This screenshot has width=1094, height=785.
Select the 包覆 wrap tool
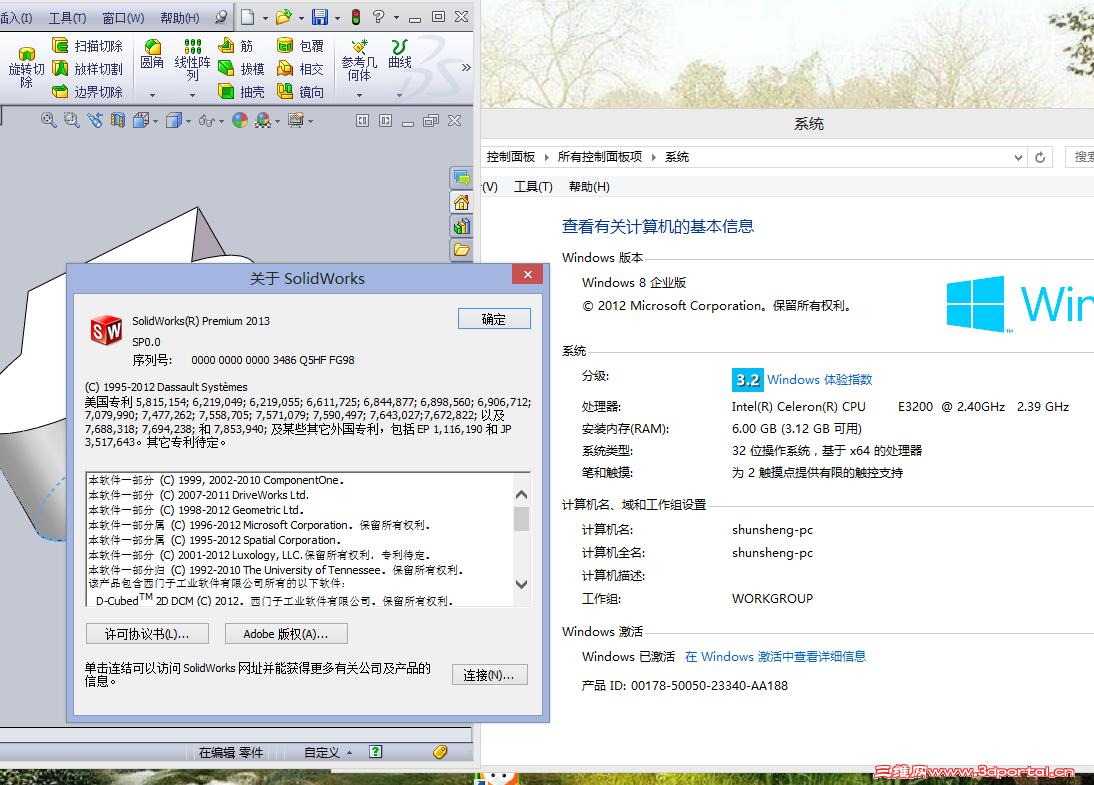tap(300, 46)
